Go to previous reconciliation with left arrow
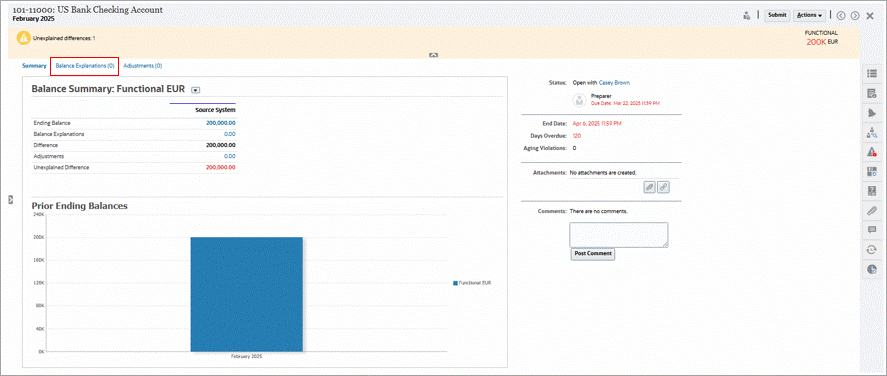Screen dimensions: 887x376 [x=841, y=16]
